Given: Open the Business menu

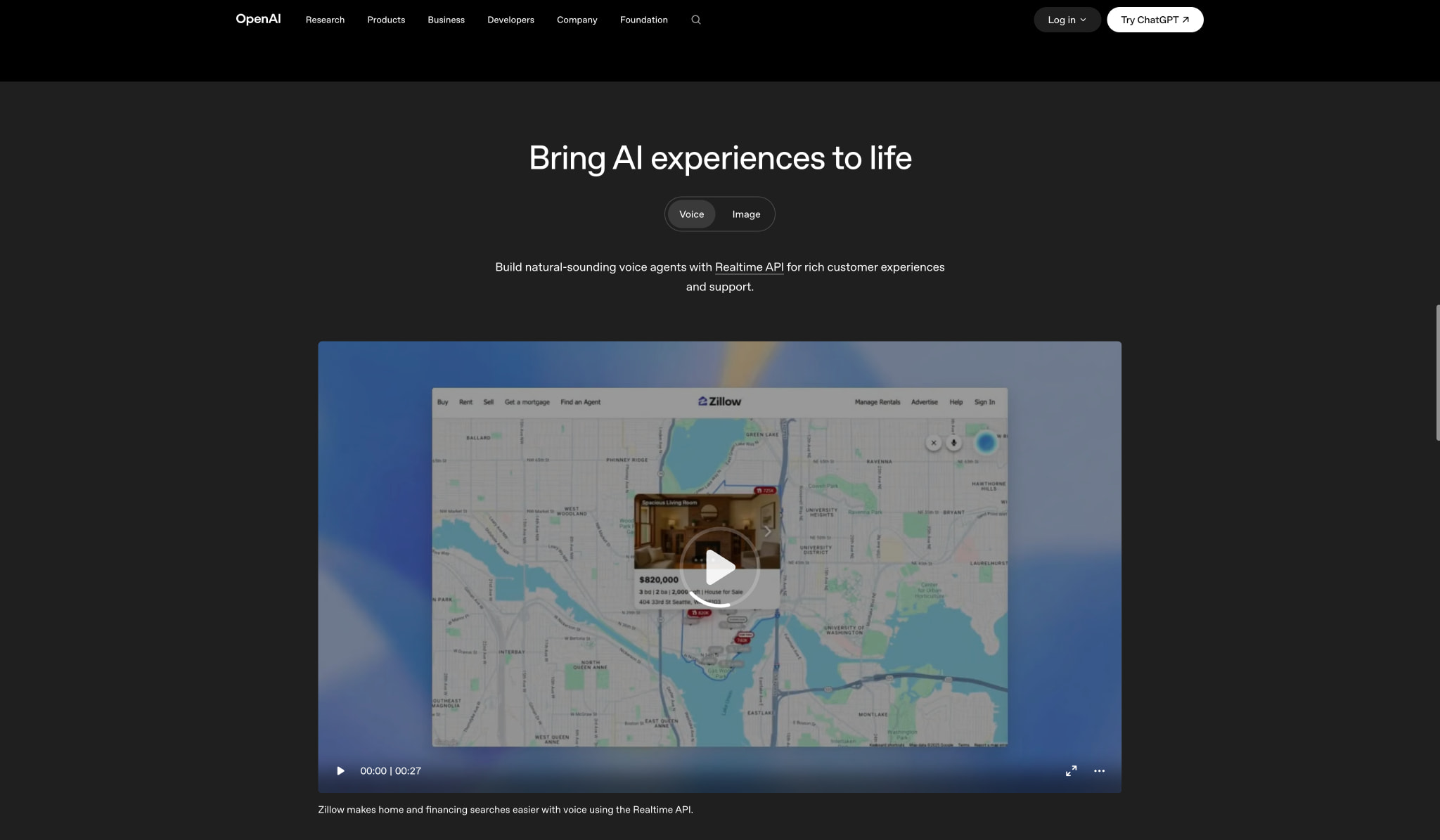Looking at the screenshot, I should coord(446,20).
